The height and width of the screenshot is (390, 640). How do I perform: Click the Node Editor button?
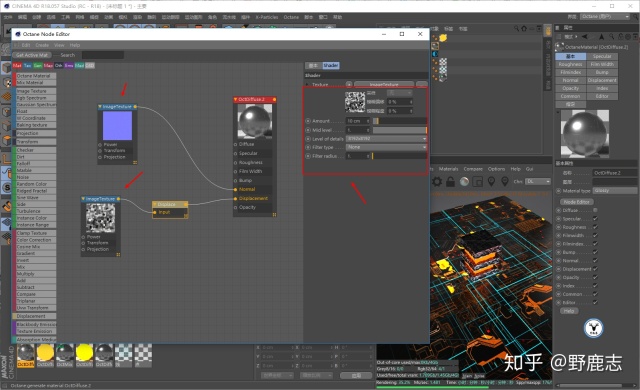click(x=576, y=202)
